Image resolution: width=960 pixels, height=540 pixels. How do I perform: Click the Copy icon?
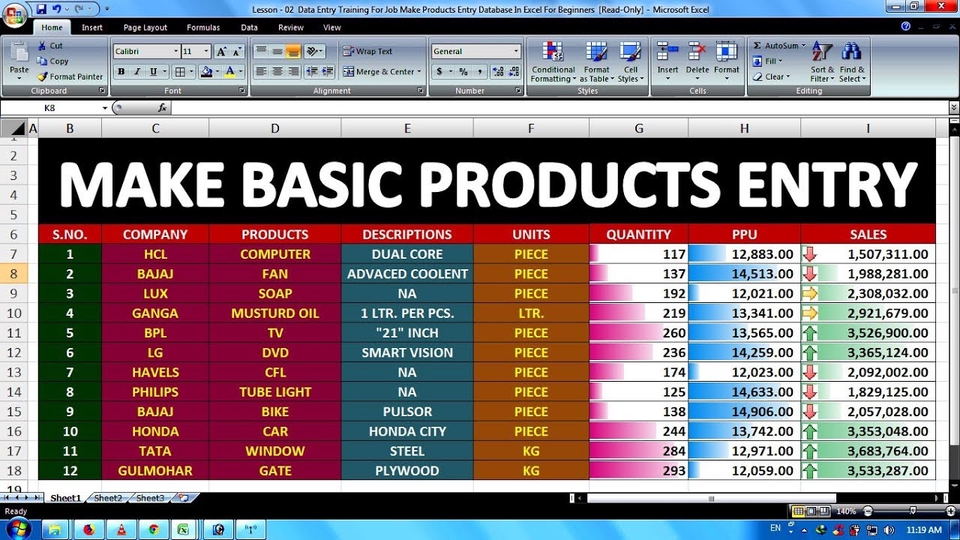tap(42, 61)
